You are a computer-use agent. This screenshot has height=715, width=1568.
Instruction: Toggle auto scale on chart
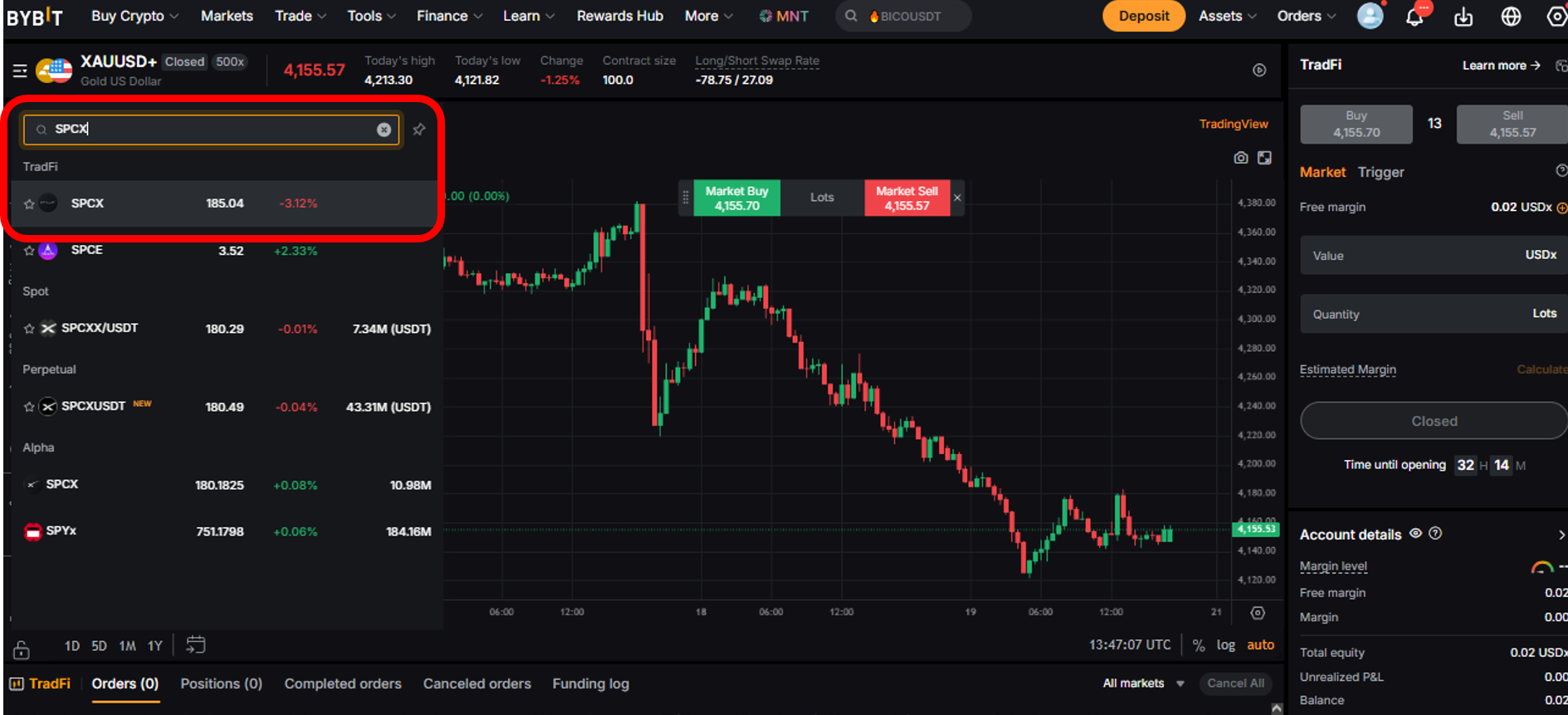pyautogui.click(x=1260, y=645)
